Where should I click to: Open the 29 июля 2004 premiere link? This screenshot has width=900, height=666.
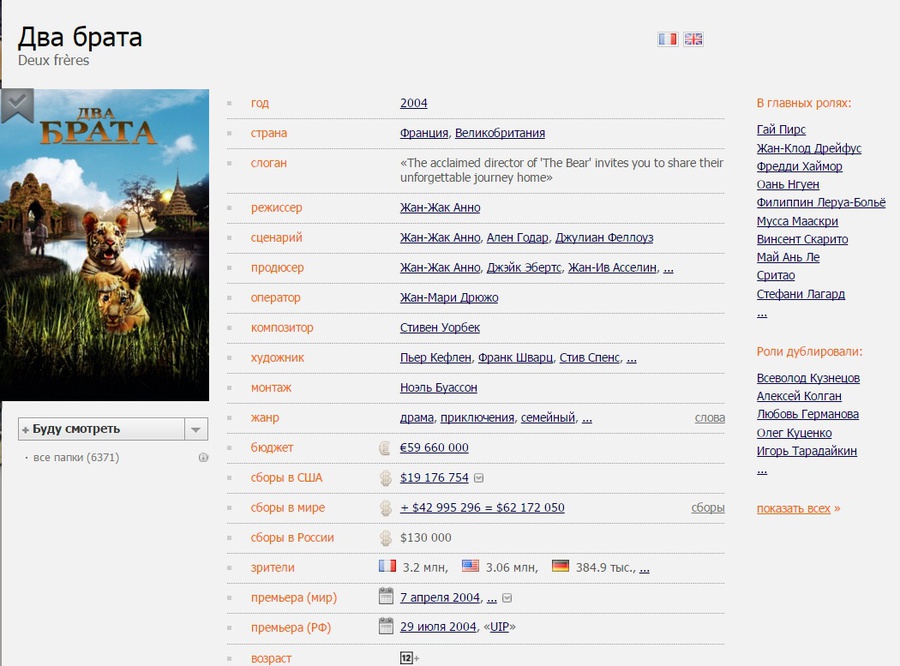[438, 627]
